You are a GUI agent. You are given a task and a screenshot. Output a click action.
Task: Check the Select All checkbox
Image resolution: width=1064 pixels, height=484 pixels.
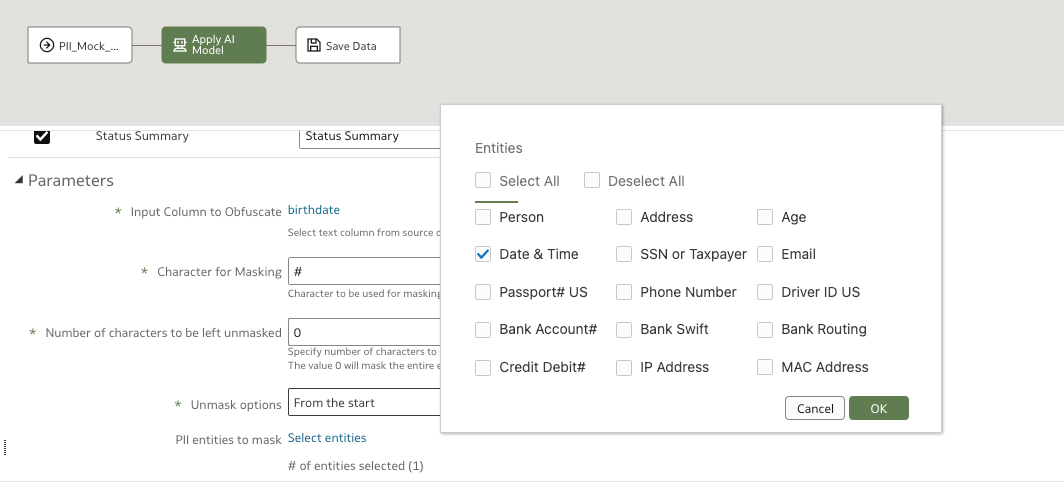point(483,181)
